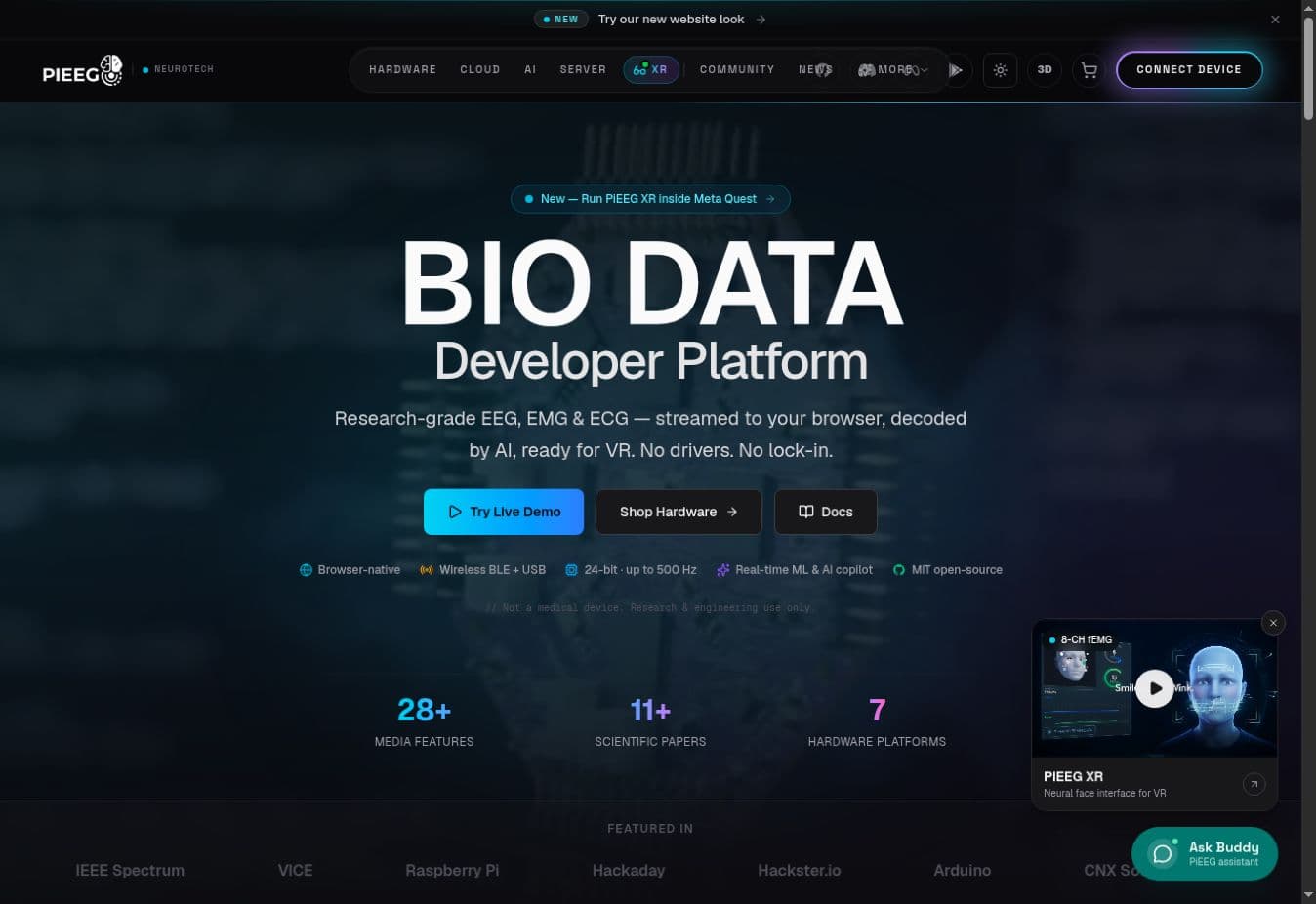Toggle the 3D mode button
Screen dimensions: 1316x904
1045,70
